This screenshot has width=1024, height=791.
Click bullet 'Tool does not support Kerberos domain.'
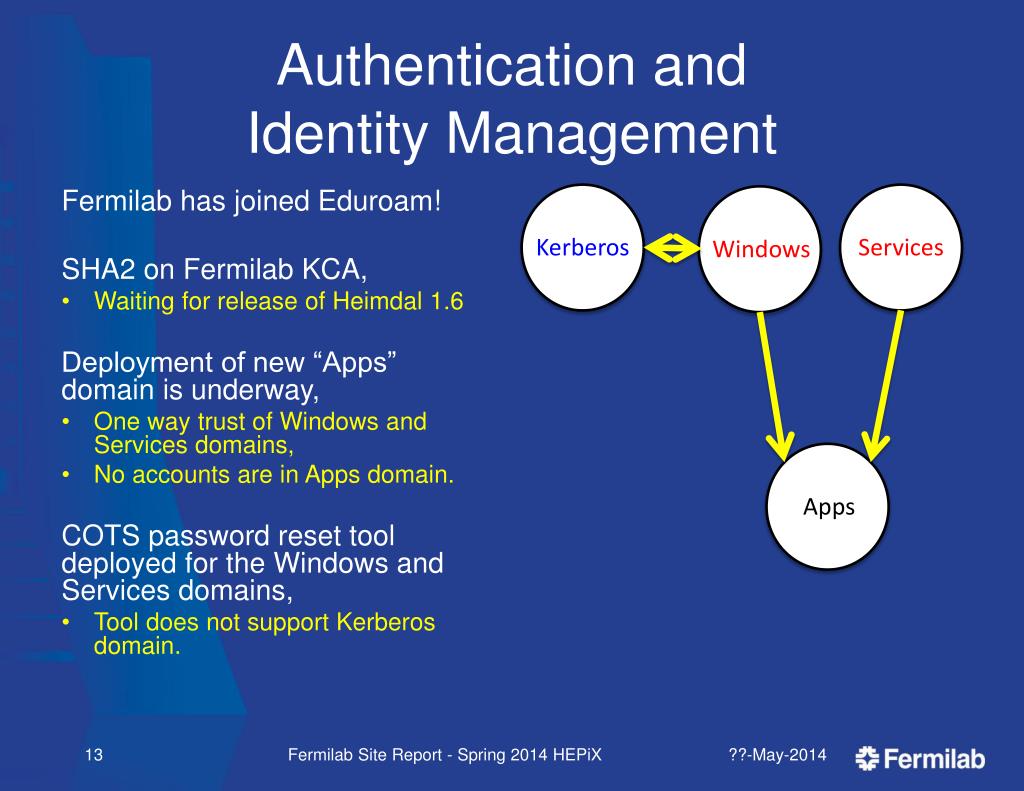click(264, 634)
